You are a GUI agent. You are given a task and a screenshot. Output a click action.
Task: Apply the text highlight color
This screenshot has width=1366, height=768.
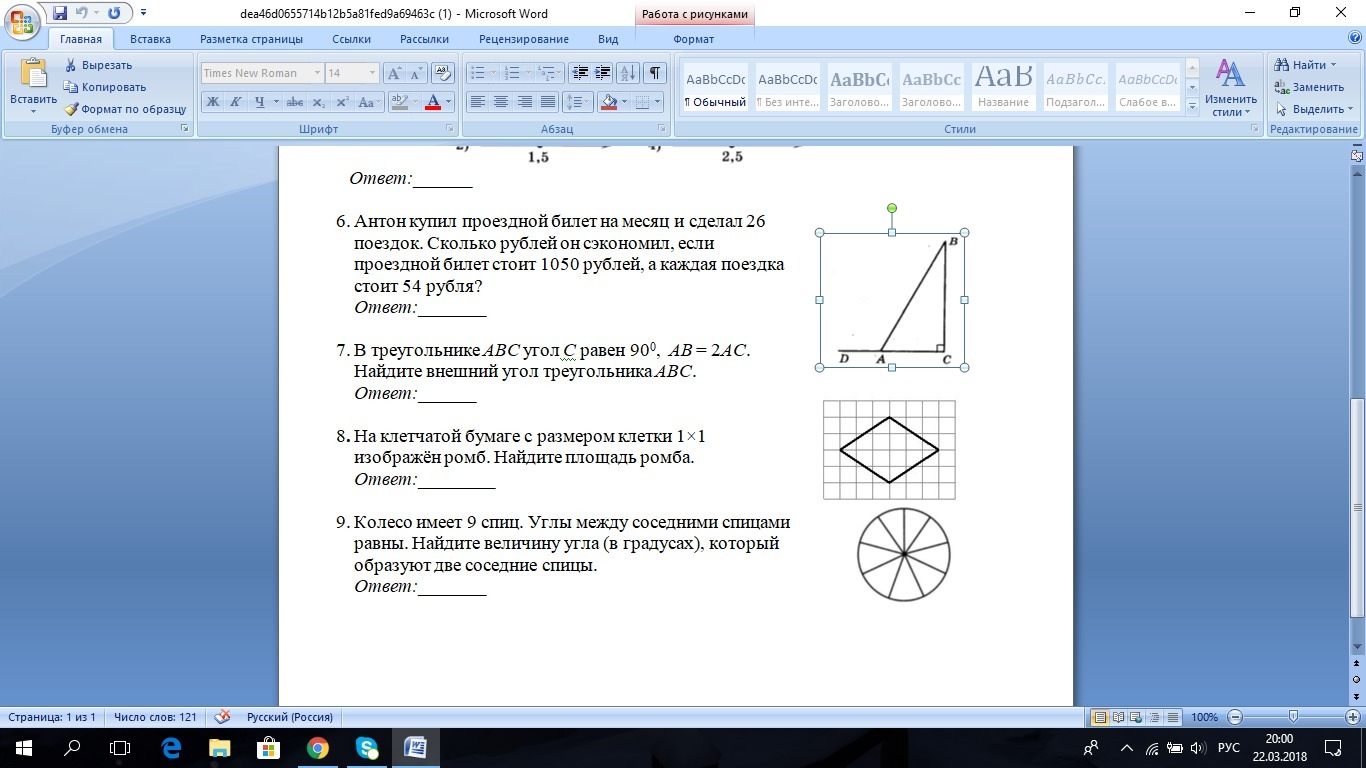(x=400, y=102)
